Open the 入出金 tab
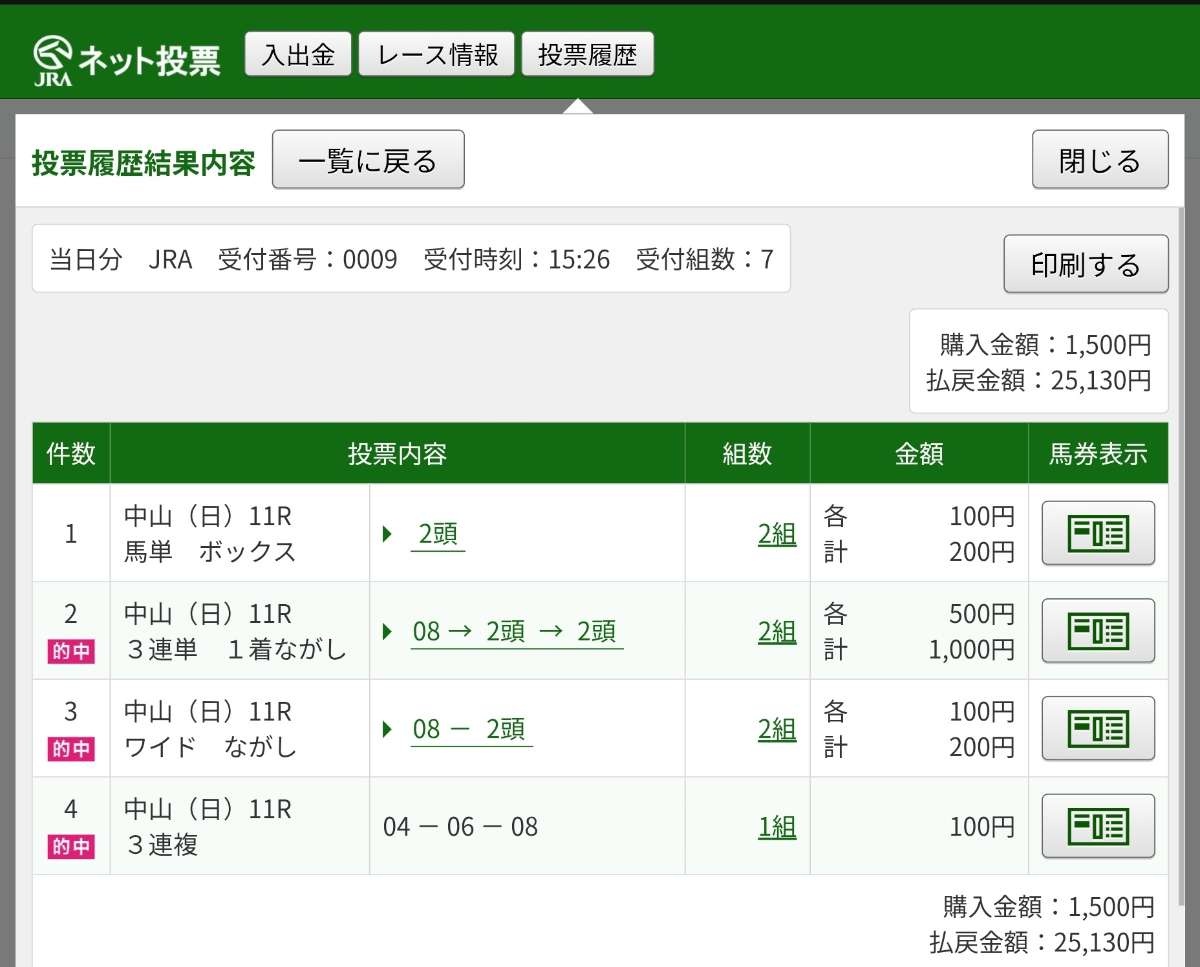This screenshot has width=1200, height=967. pos(298,55)
